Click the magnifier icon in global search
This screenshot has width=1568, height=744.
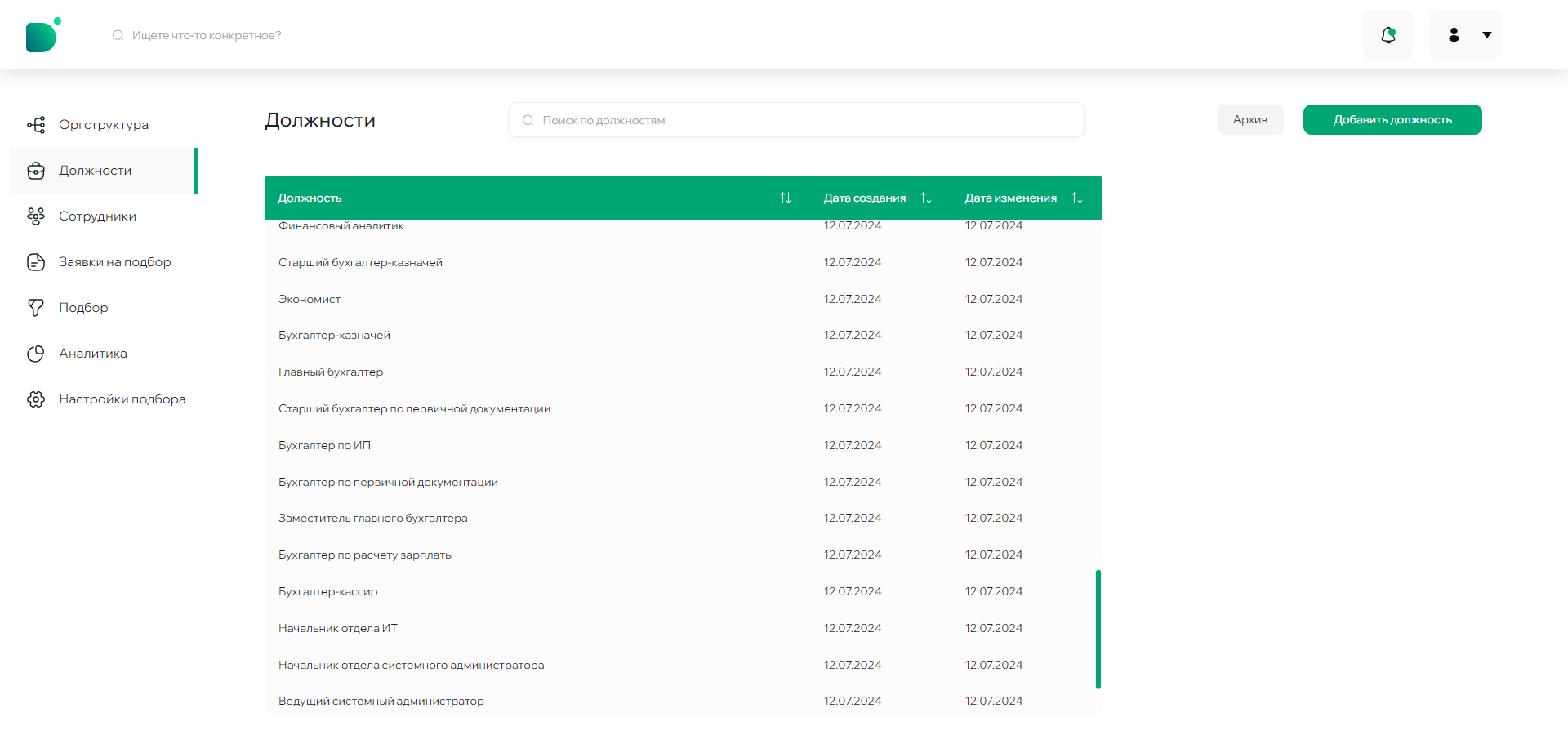(118, 35)
